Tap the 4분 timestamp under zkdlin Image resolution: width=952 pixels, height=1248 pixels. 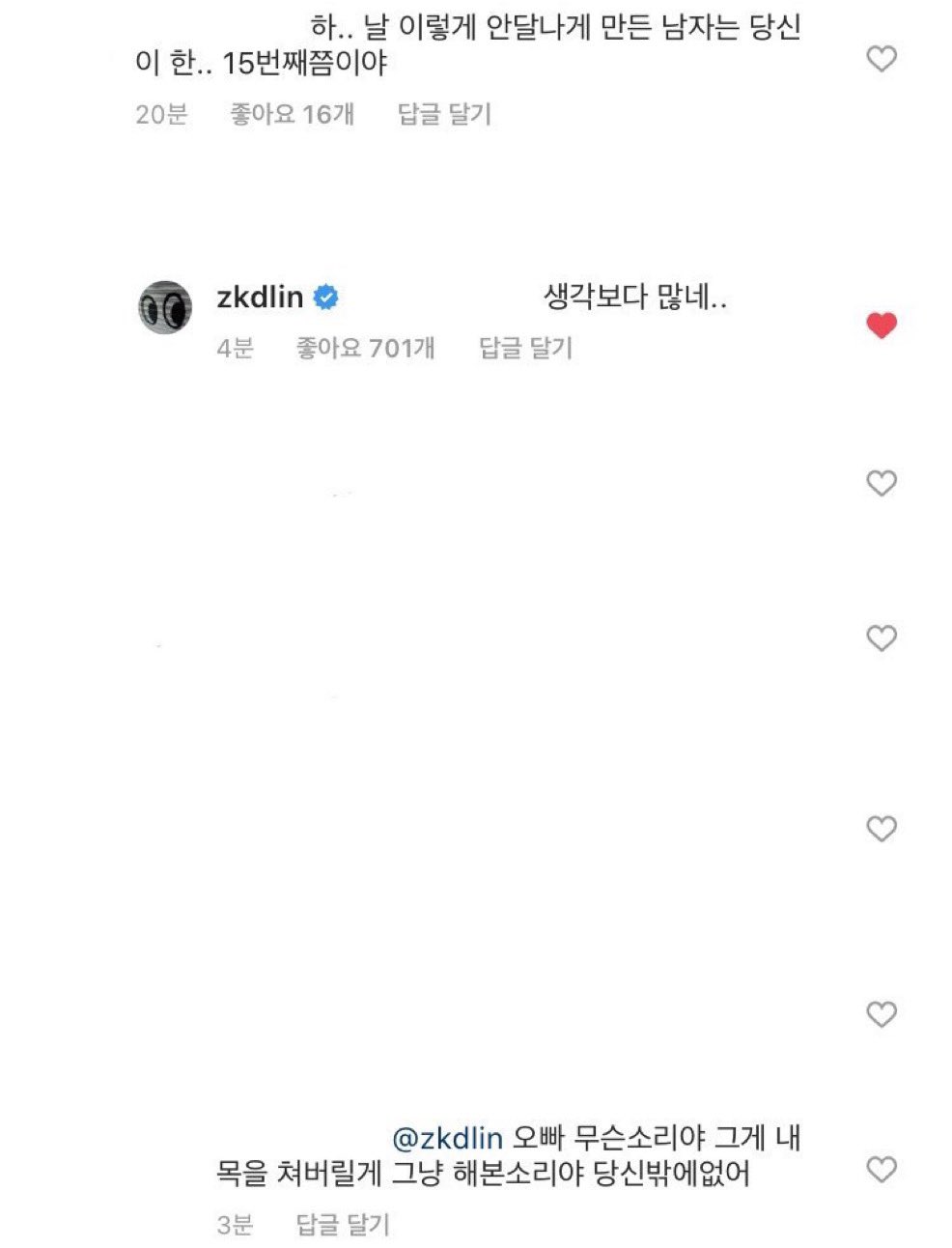tap(235, 348)
